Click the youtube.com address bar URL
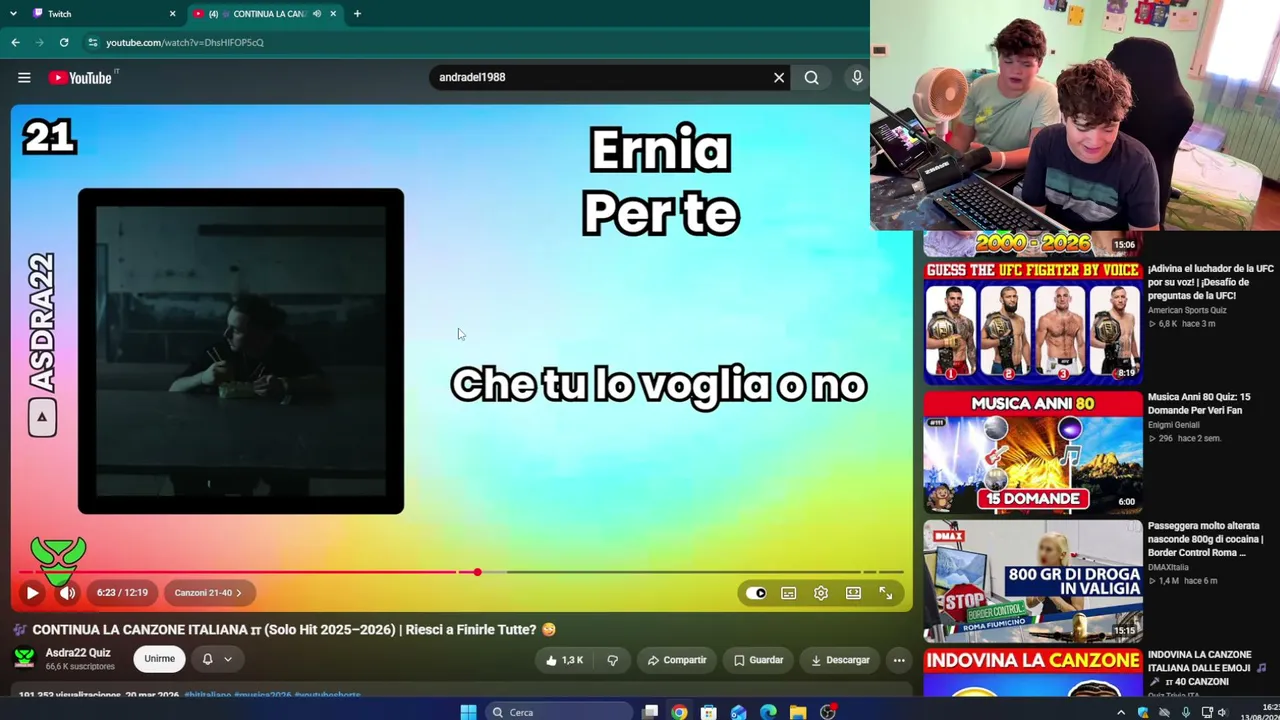1280x720 pixels. click(185, 42)
